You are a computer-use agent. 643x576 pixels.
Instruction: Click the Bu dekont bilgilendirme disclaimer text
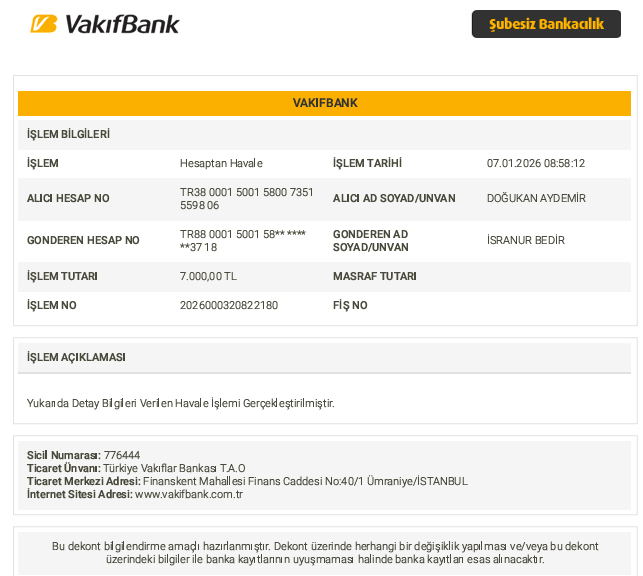point(325,553)
